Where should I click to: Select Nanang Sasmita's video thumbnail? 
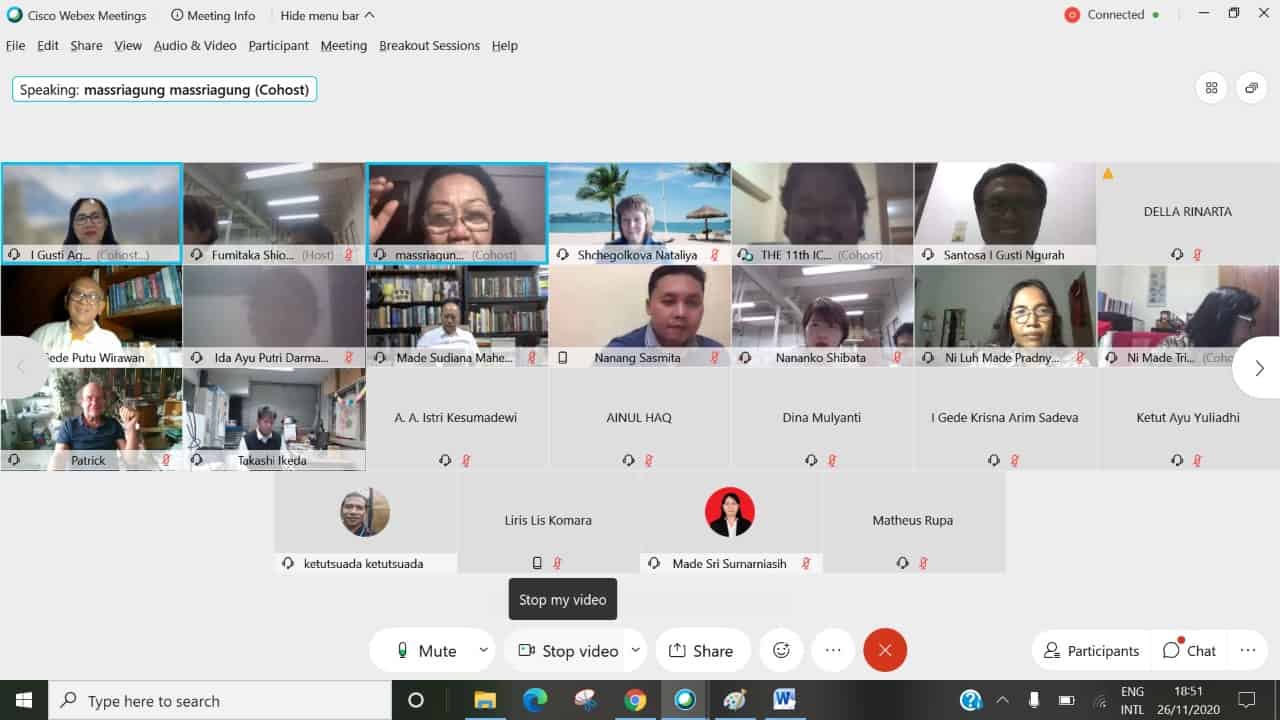click(x=639, y=315)
